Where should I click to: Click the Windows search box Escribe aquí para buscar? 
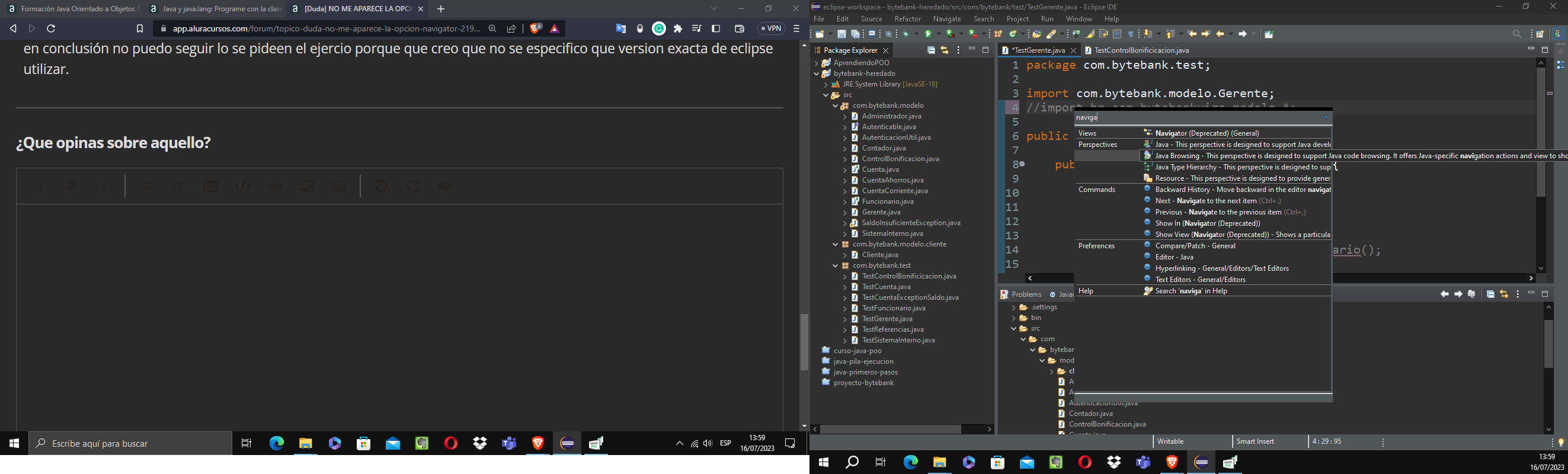pos(130,444)
